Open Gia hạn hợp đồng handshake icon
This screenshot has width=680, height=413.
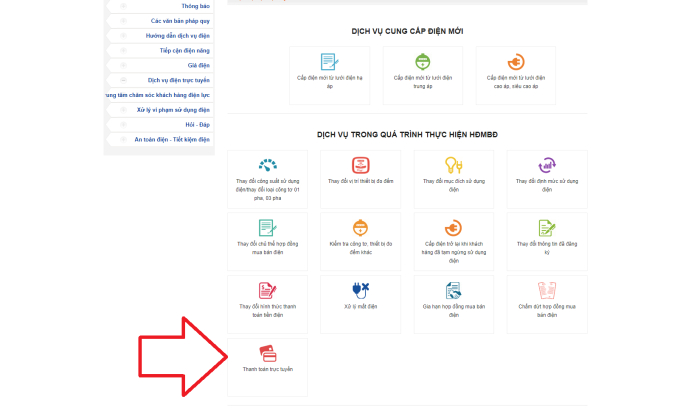(454, 290)
